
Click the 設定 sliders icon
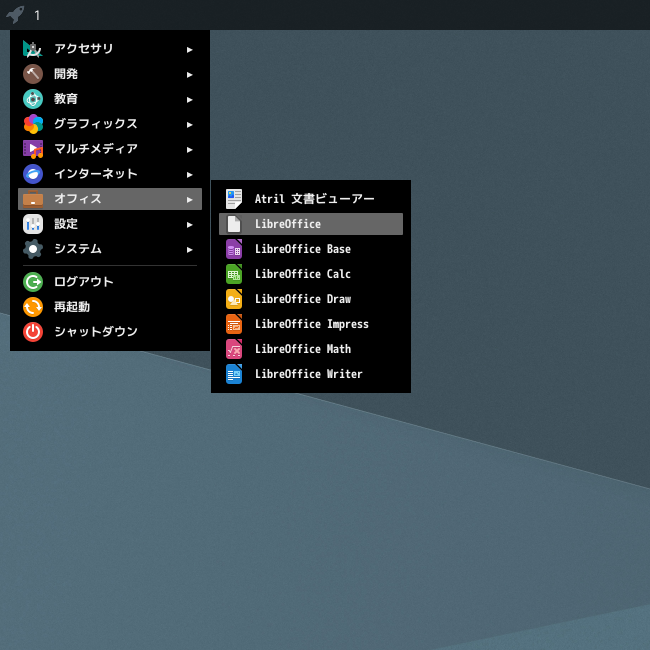(33, 224)
